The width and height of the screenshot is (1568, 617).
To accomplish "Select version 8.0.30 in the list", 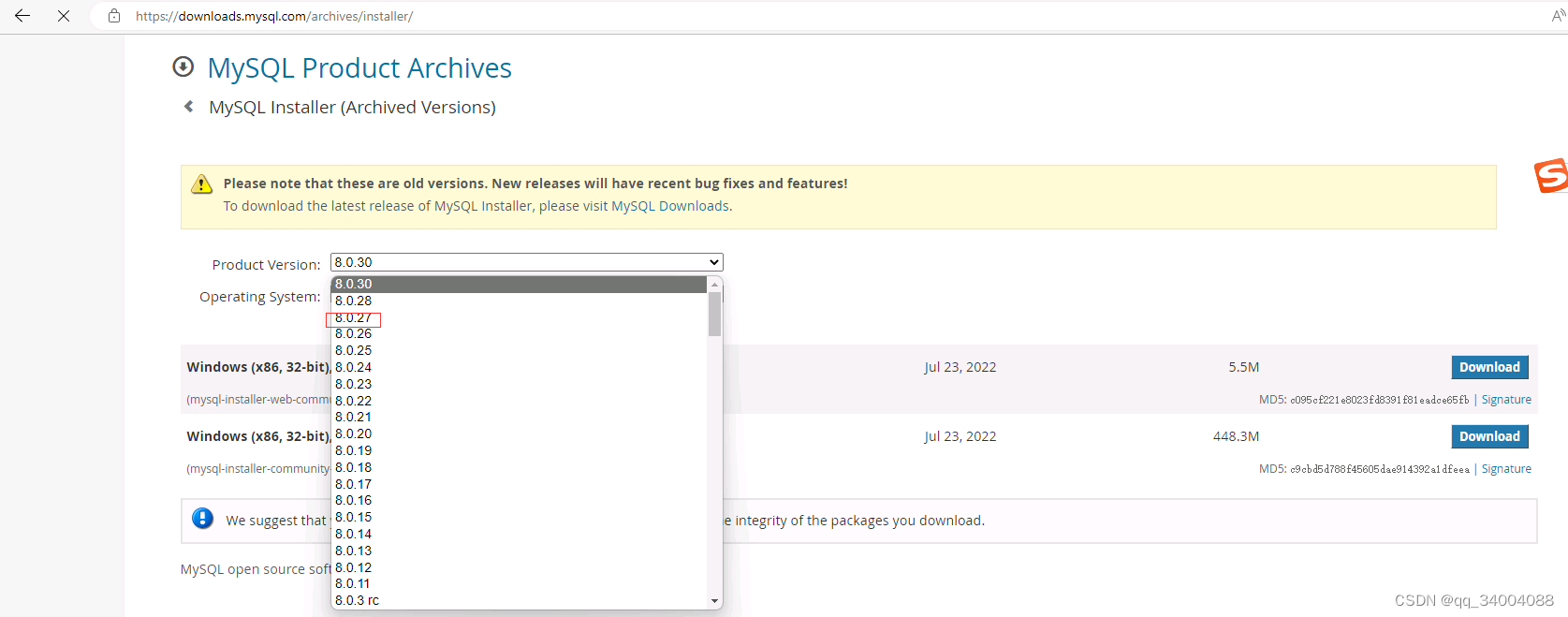I will tap(520, 284).
